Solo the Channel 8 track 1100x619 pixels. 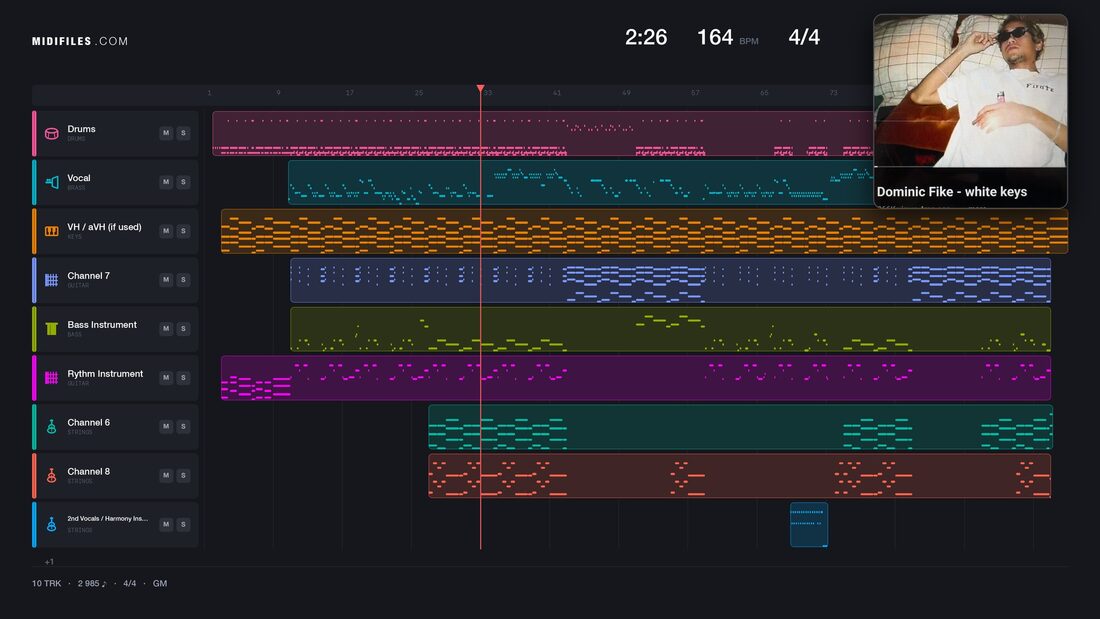pyautogui.click(x=183, y=475)
